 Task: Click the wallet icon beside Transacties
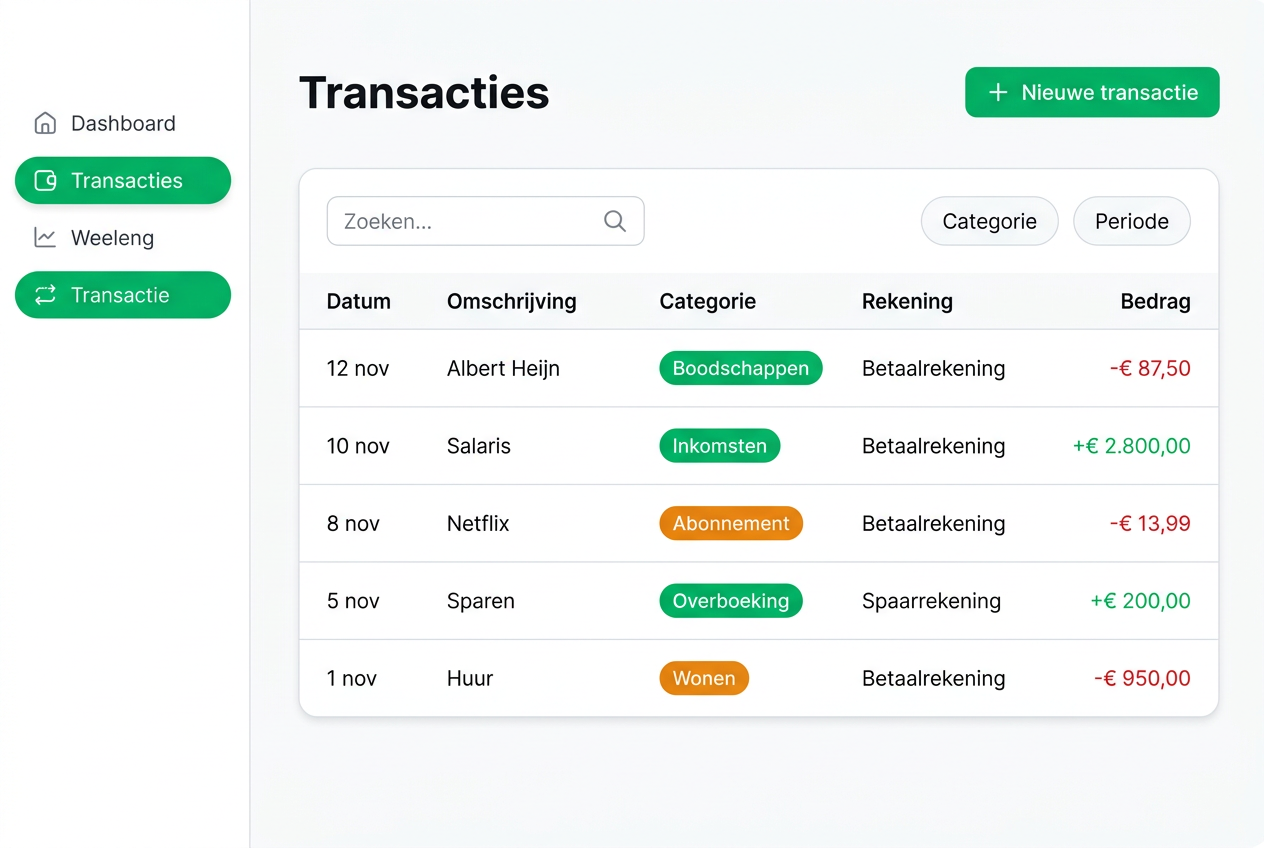tap(45, 181)
